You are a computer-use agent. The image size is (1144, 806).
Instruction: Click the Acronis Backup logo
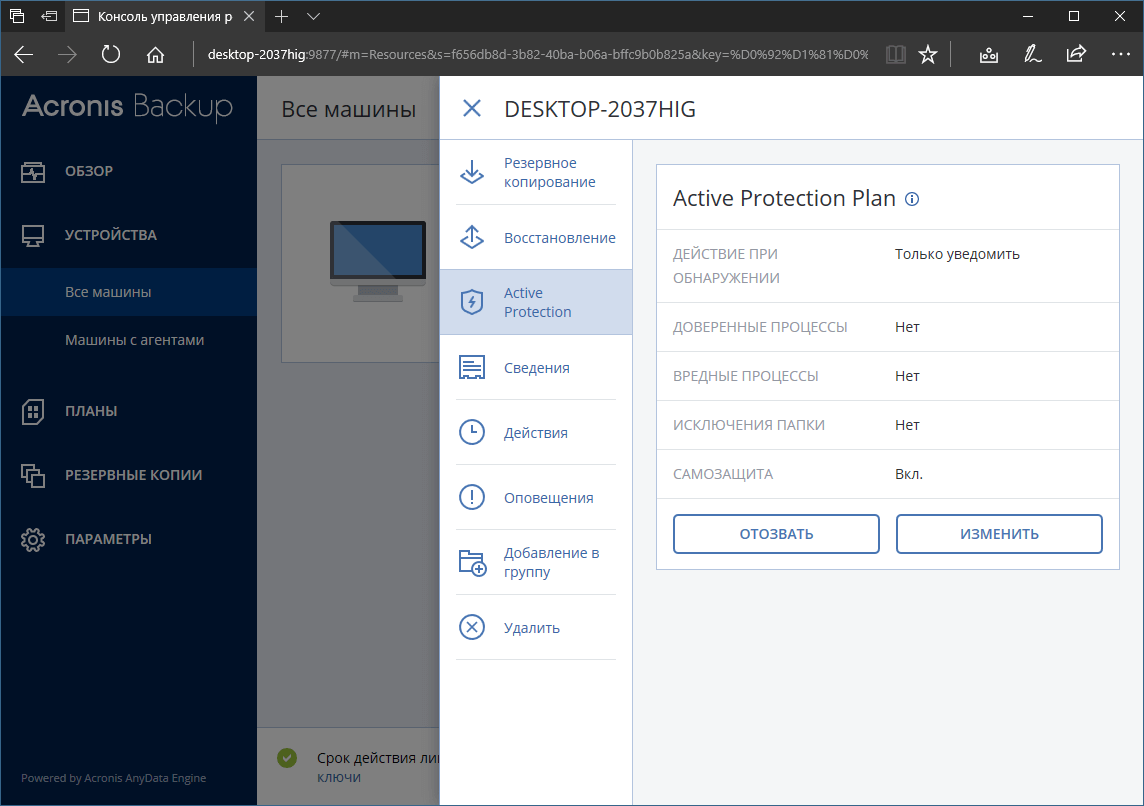pyautogui.click(x=128, y=107)
